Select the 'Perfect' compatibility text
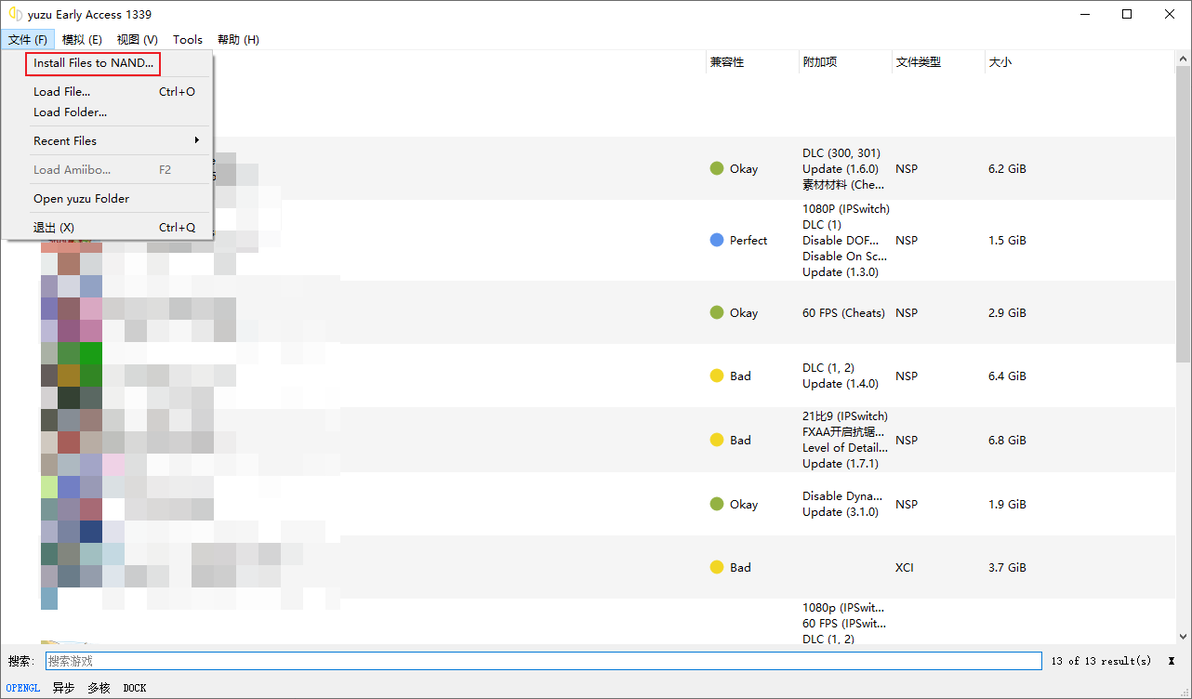 pyautogui.click(x=748, y=240)
